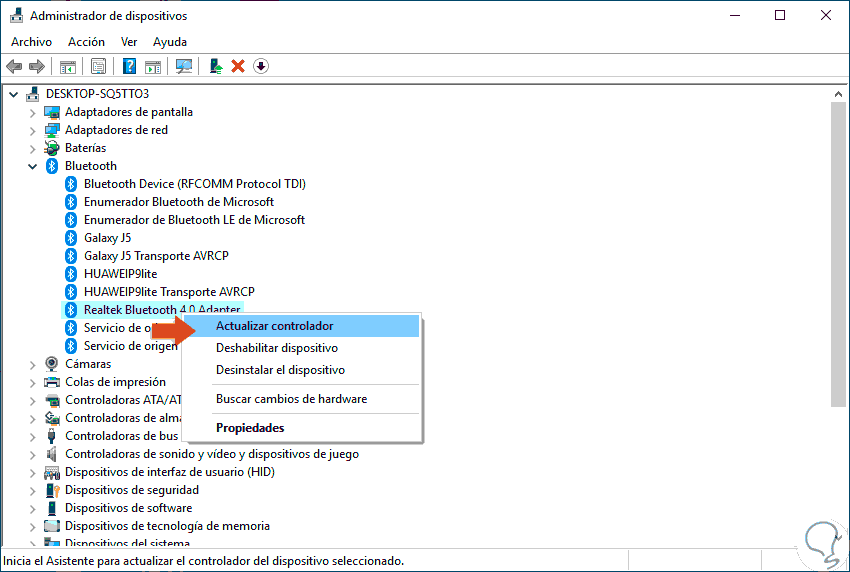This screenshot has height=572, width=850.
Task: Expand Dispositivos de seguridad
Action: pos(33,491)
